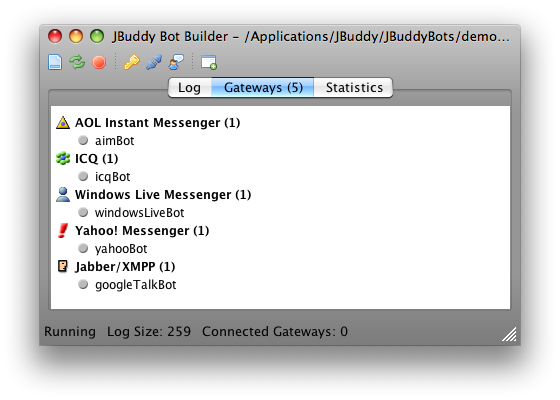Click the blue plug connect icon

(154, 62)
